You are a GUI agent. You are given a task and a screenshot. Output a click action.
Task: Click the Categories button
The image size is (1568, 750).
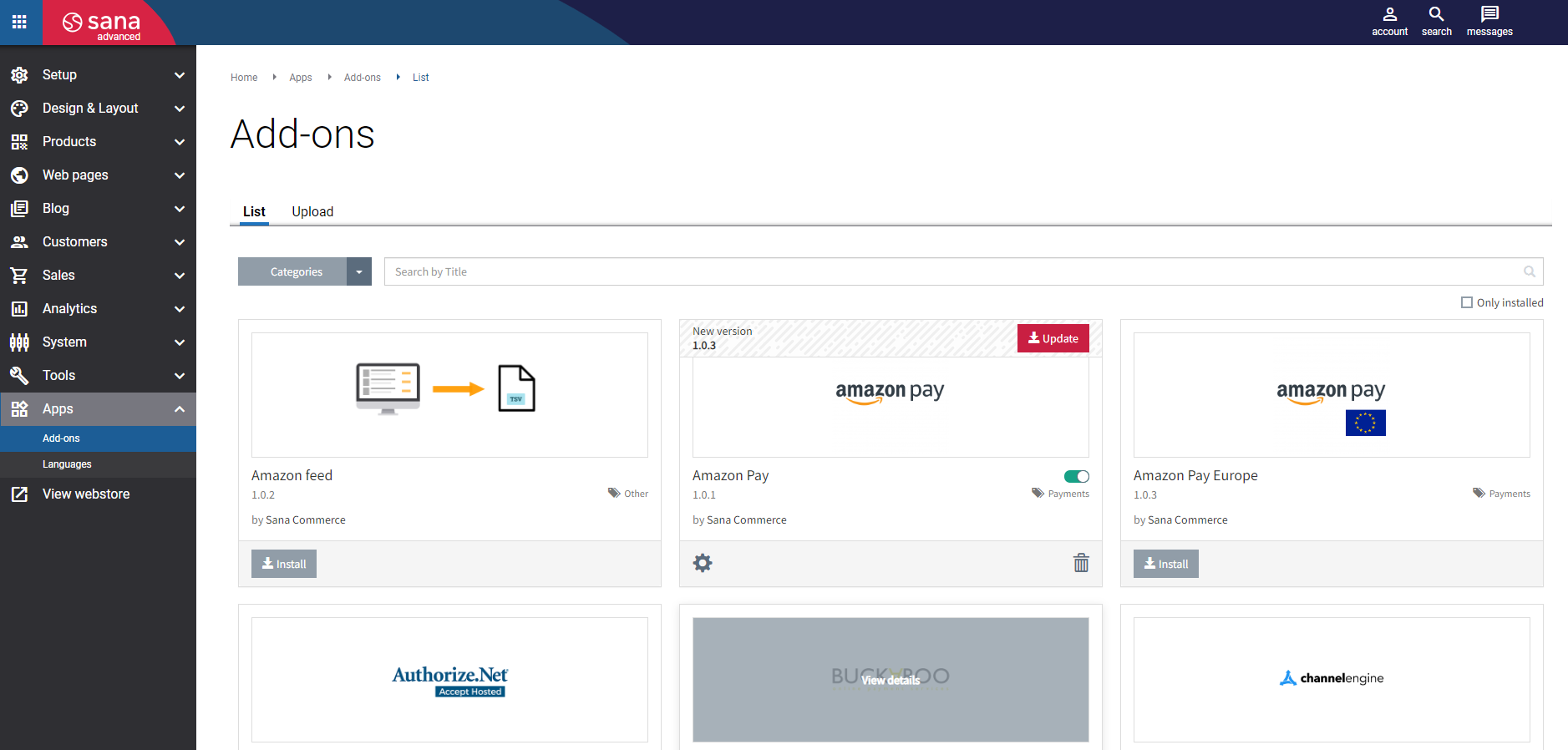coord(292,271)
